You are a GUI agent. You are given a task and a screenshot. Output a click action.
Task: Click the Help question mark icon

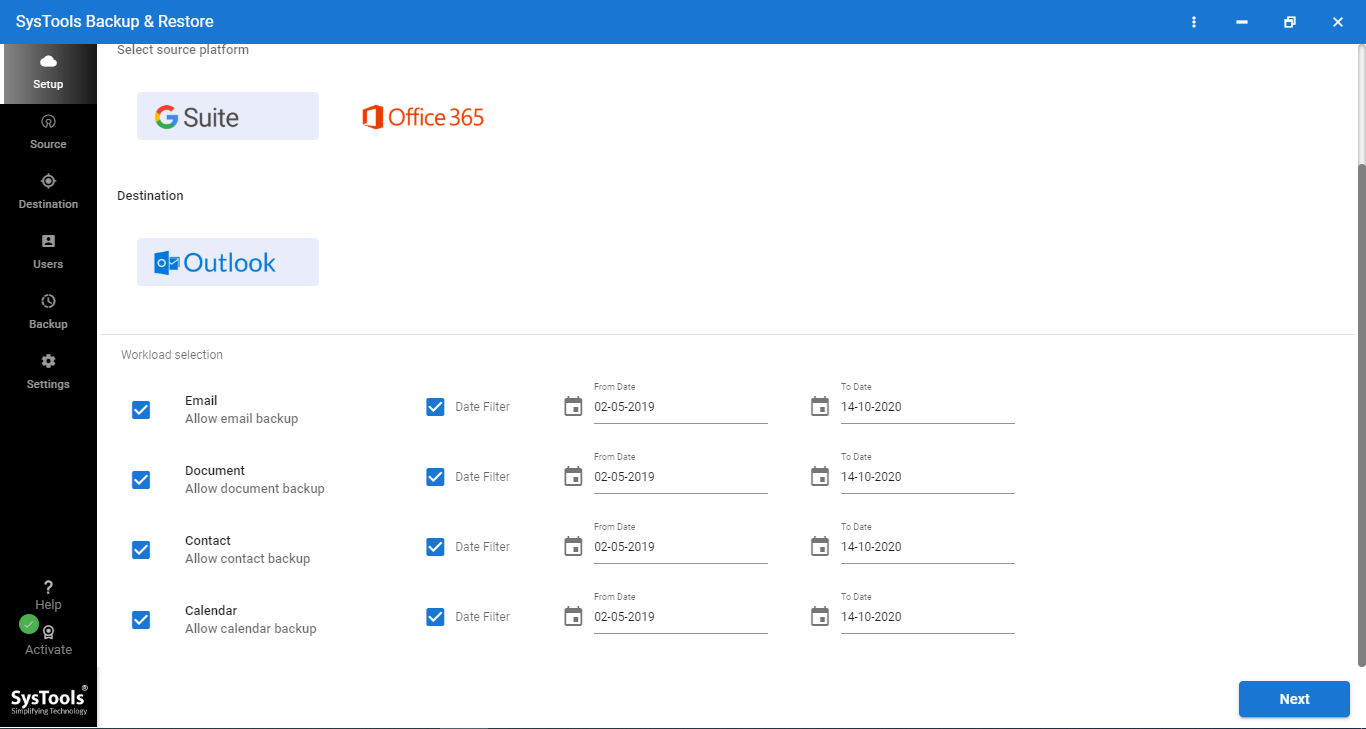[48, 587]
